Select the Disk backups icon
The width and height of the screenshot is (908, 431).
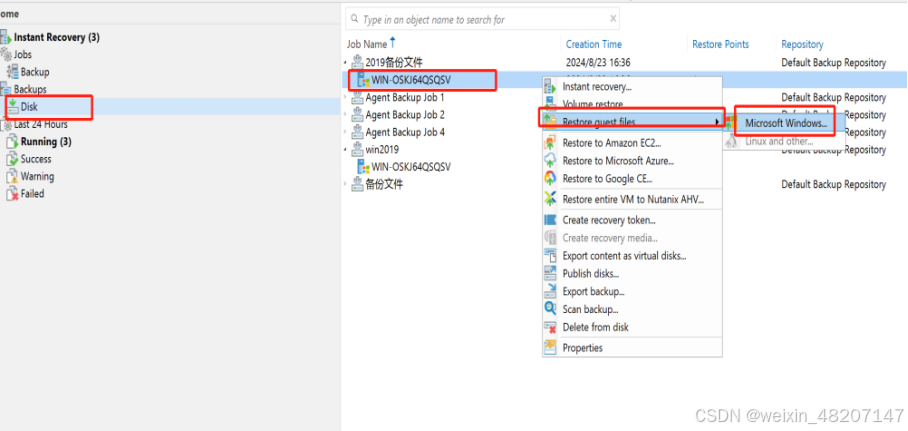(13, 107)
